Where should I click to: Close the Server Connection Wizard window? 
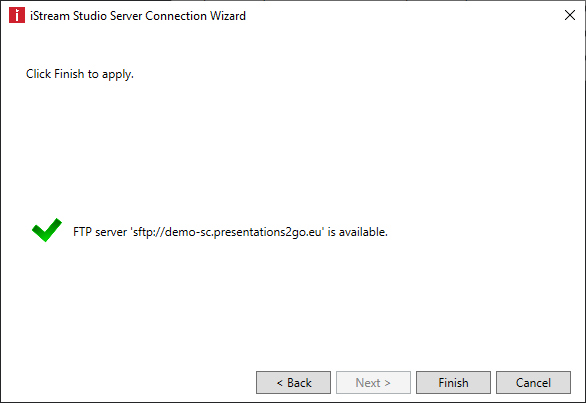[570, 15]
